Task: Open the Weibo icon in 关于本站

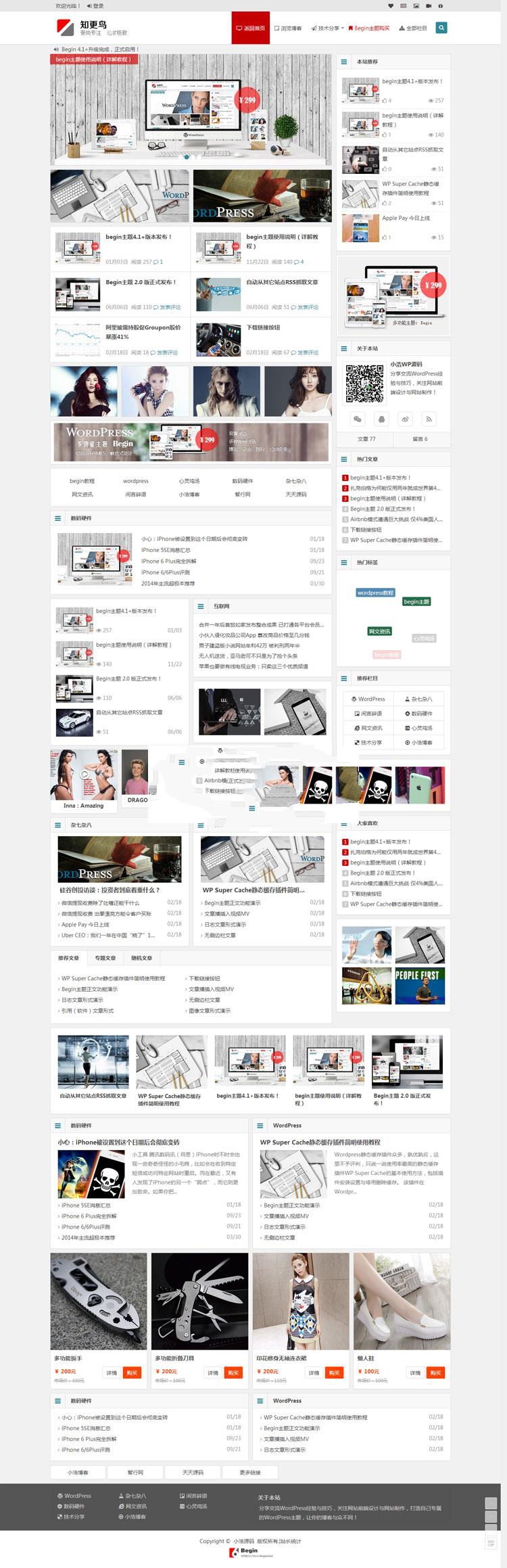Action: (405, 419)
